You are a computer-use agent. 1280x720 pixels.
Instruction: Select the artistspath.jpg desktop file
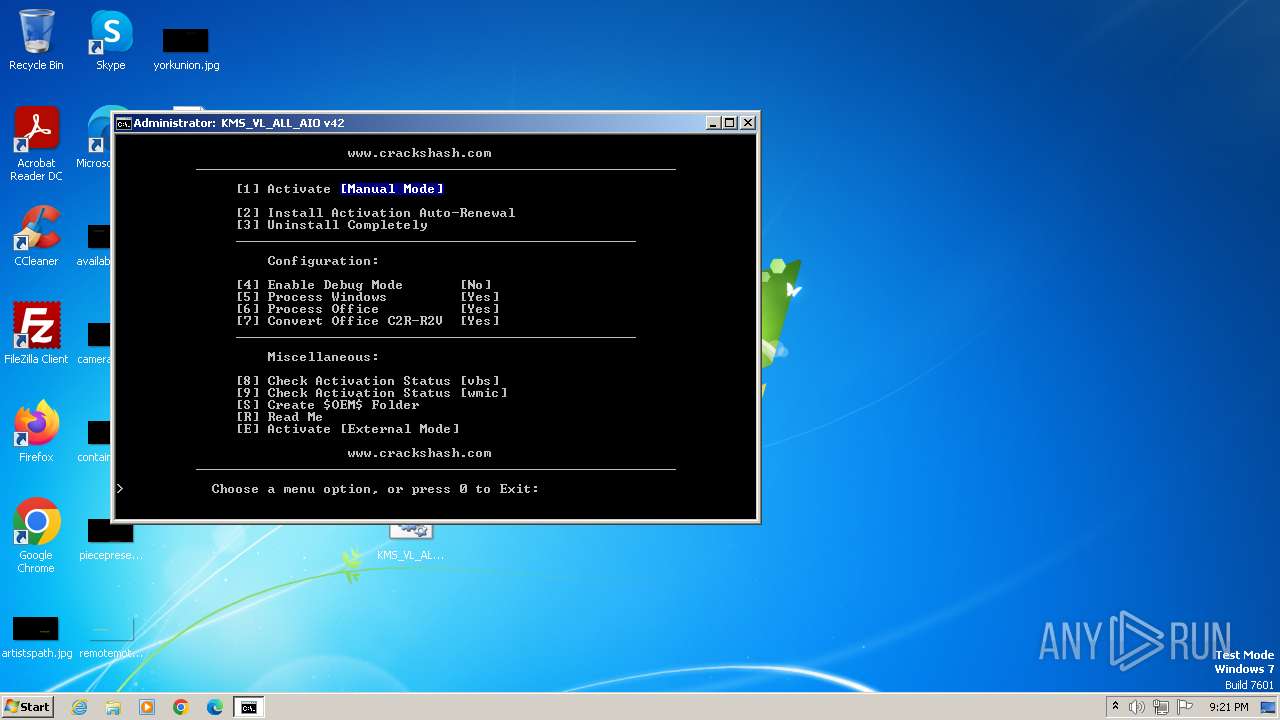(36, 638)
